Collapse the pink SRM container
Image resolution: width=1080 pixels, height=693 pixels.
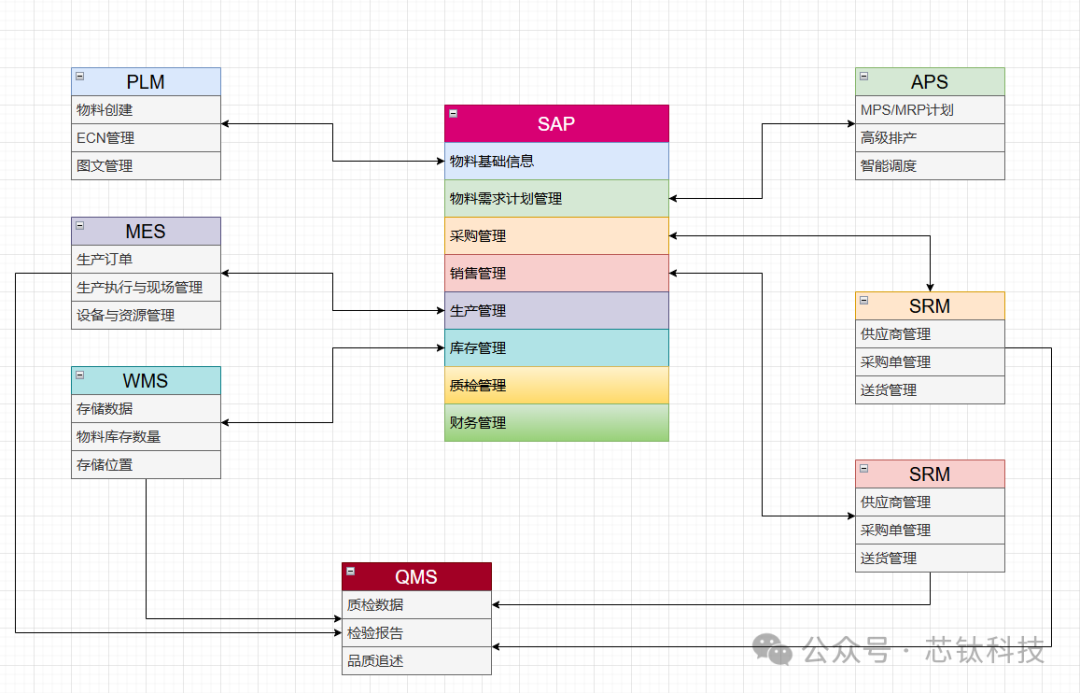pos(864,468)
